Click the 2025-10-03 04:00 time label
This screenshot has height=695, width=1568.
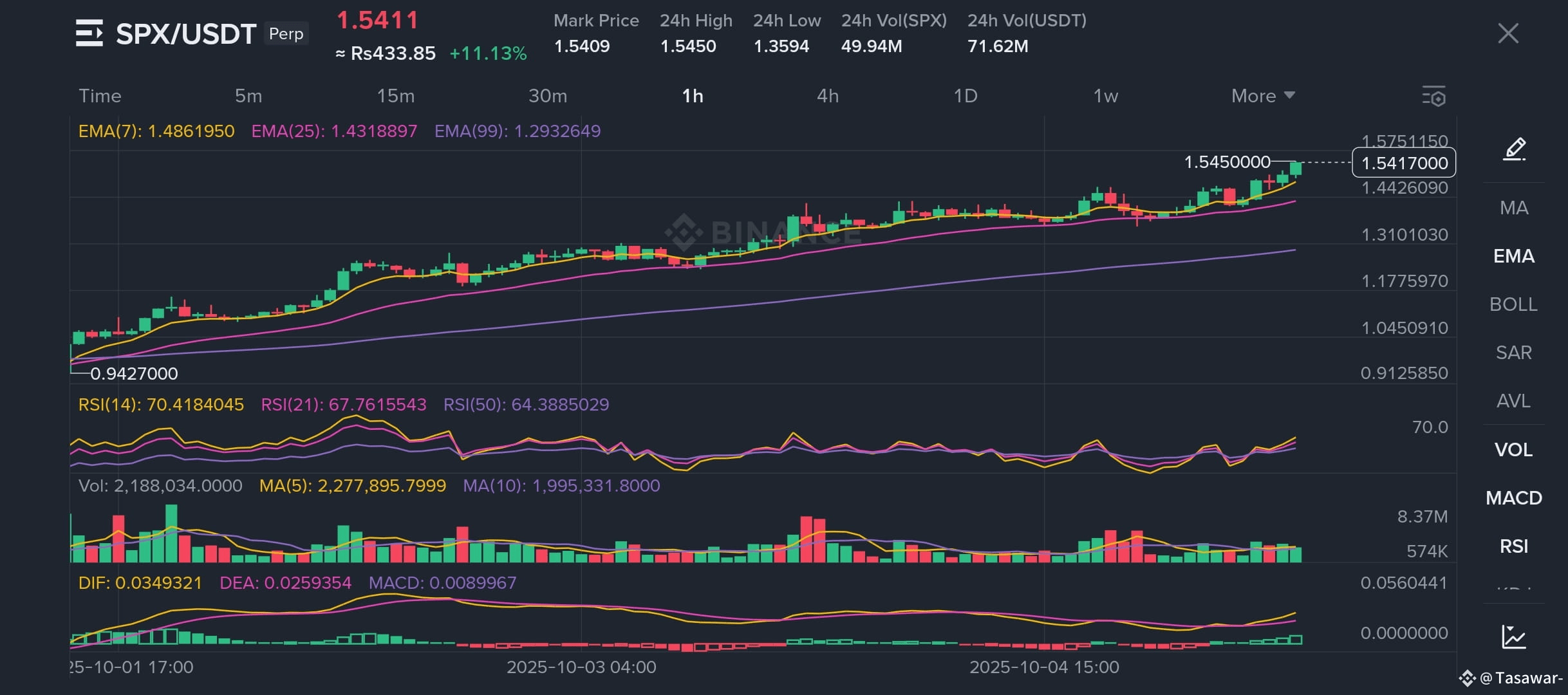581,667
